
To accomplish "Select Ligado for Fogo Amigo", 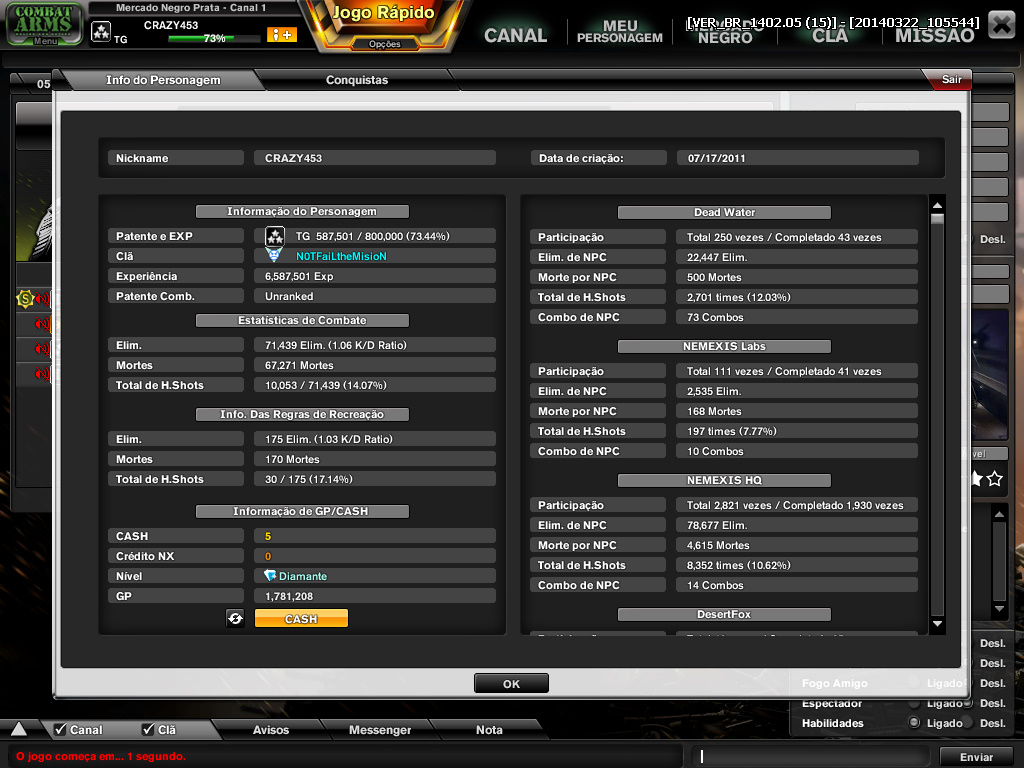I will pos(914,682).
